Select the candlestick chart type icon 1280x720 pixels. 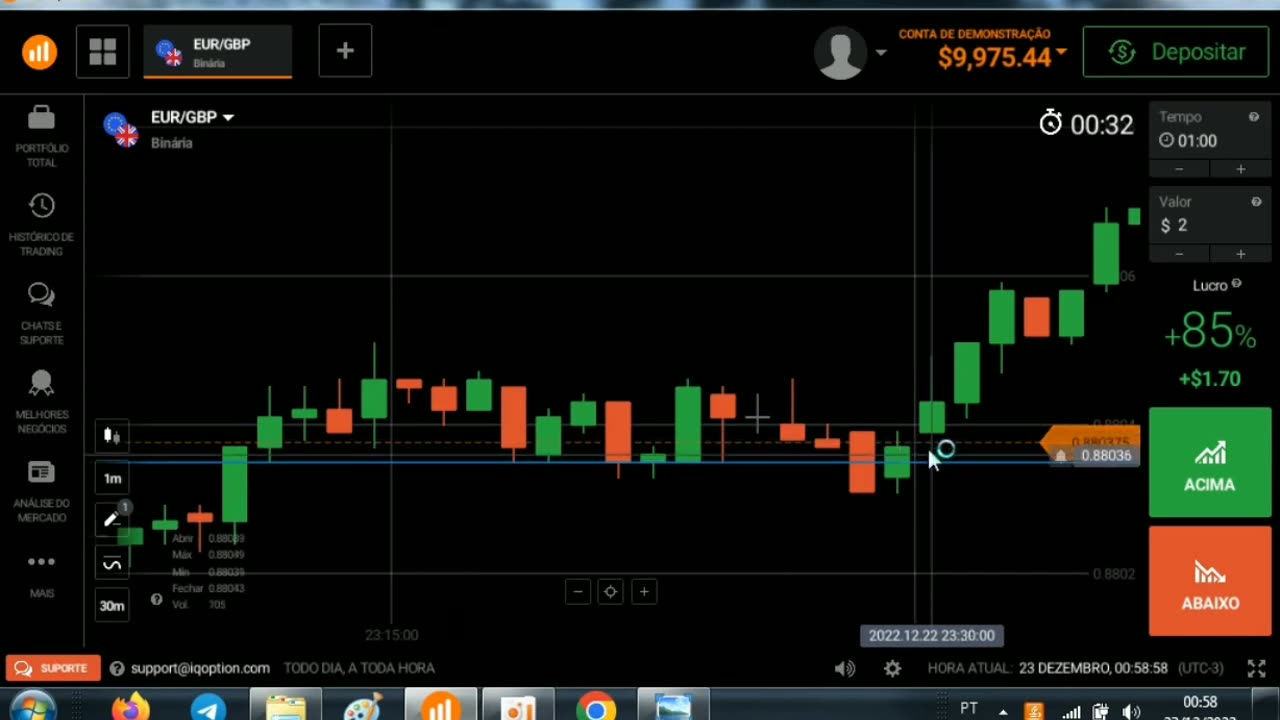coord(112,436)
